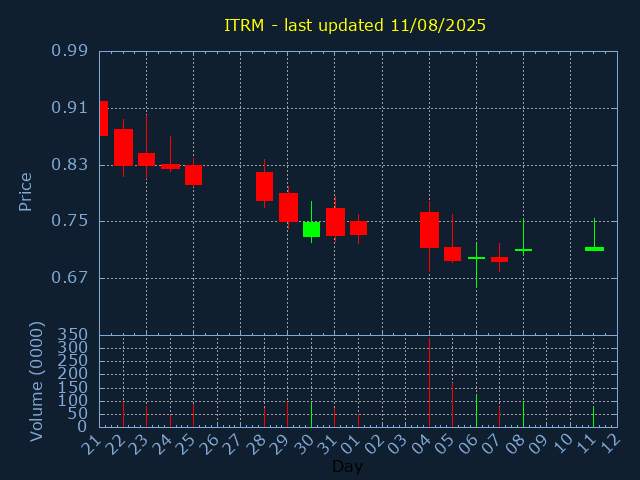The image size is (640, 480).
Task: Select the 0.91 price axis label
Action: [x=69, y=108]
